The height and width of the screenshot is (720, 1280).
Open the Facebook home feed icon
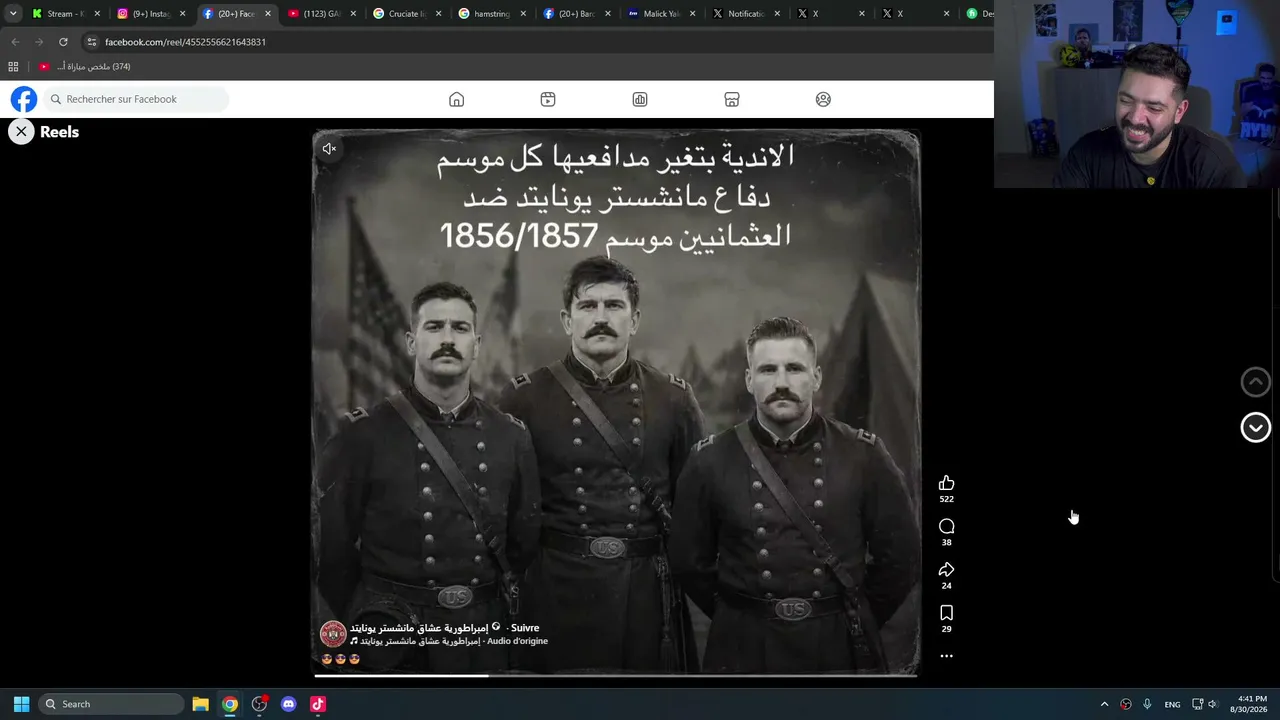(456, 99)
